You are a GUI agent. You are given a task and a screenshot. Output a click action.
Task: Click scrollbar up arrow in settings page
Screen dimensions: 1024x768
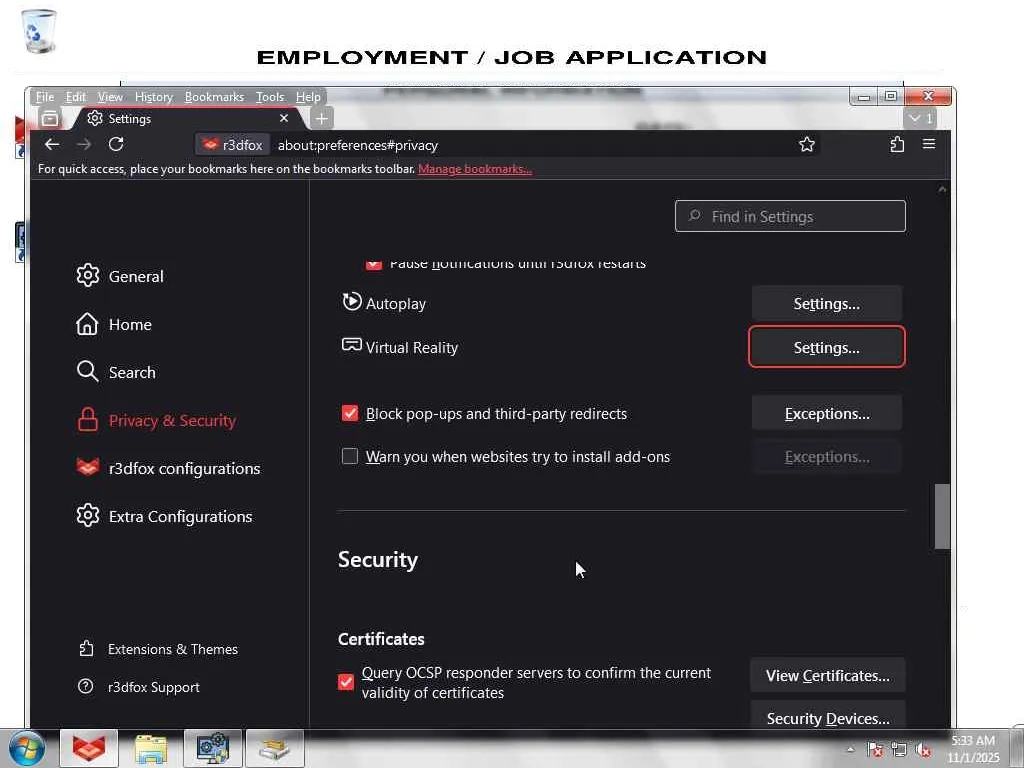(942, 189)
